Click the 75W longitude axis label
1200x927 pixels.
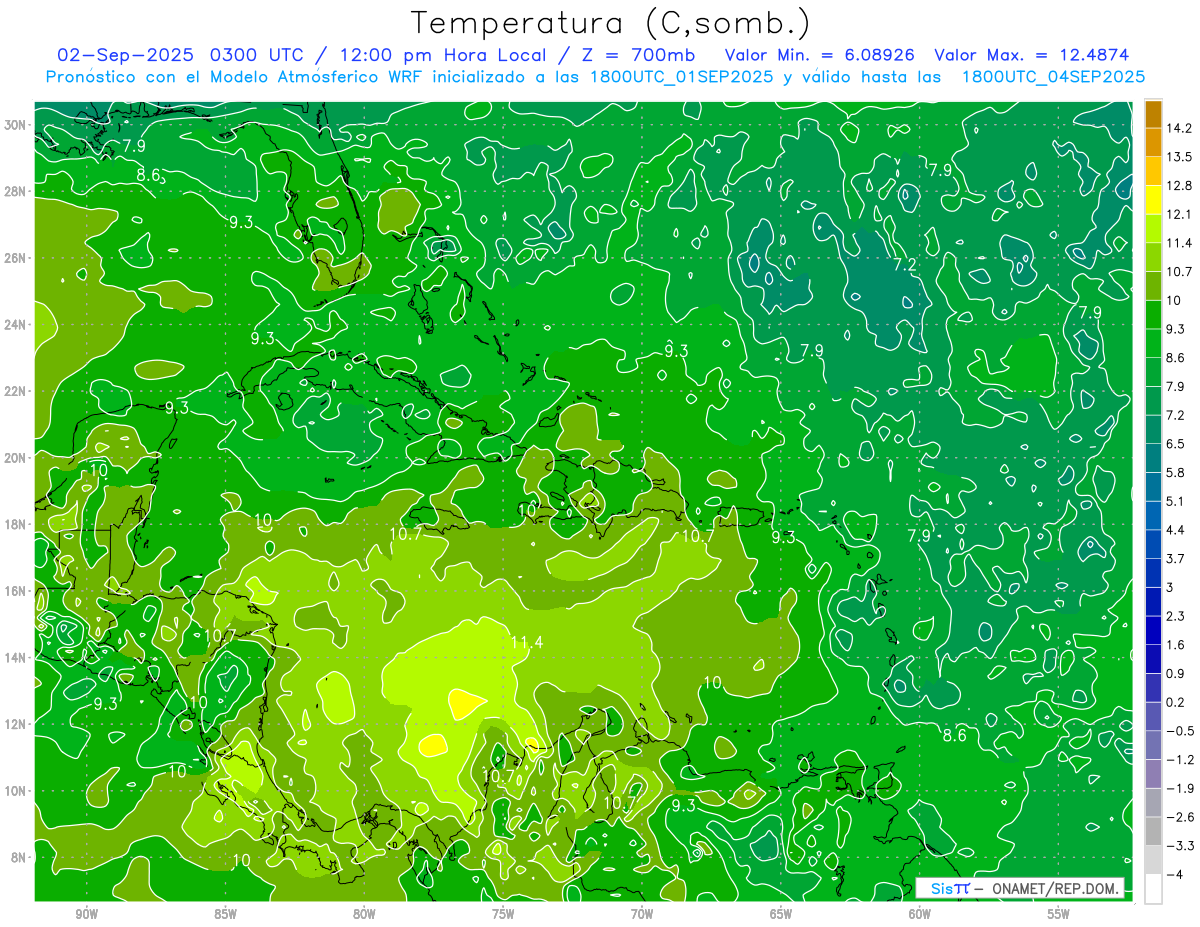[x=503, y=914]
